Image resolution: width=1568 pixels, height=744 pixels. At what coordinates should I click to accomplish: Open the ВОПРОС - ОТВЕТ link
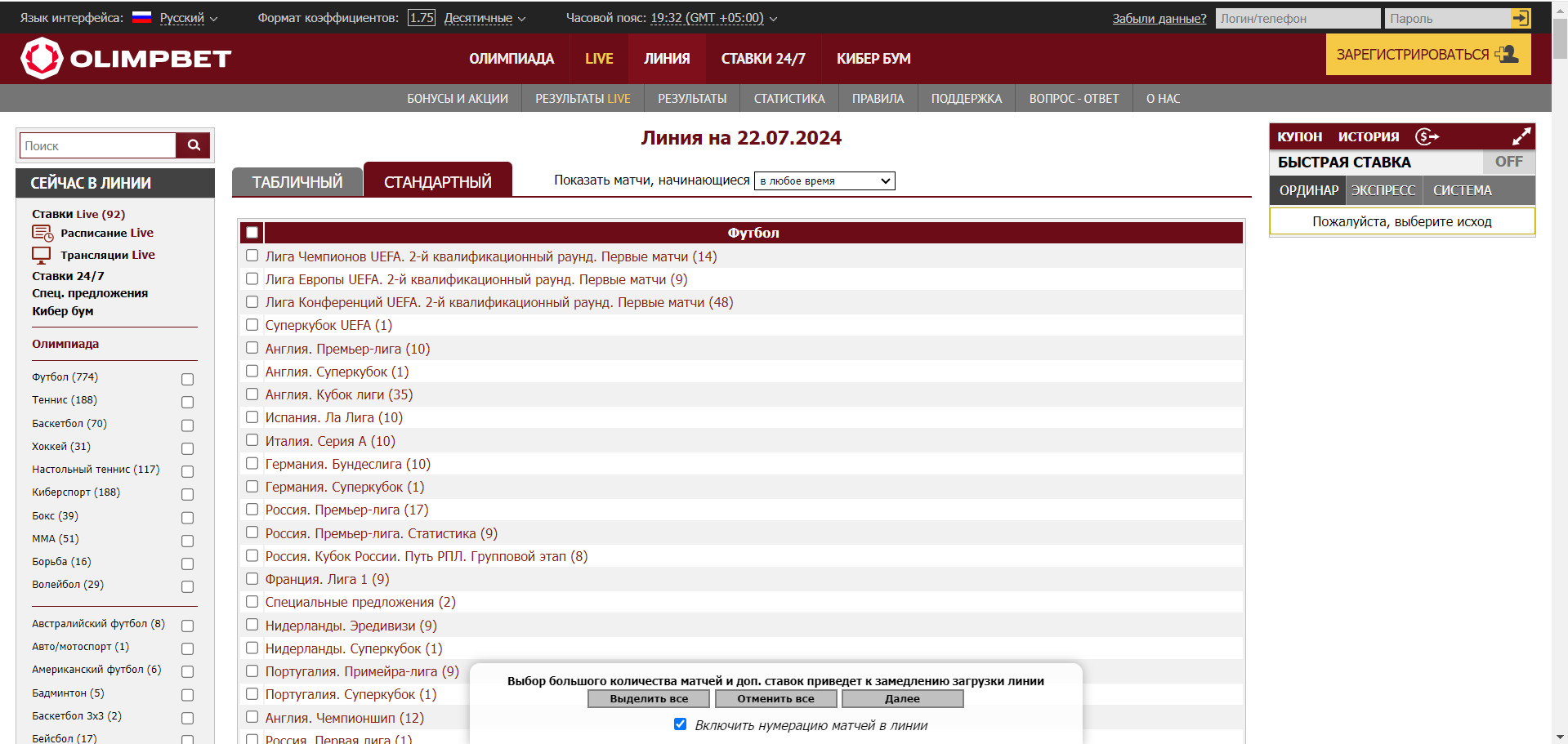1074,99
